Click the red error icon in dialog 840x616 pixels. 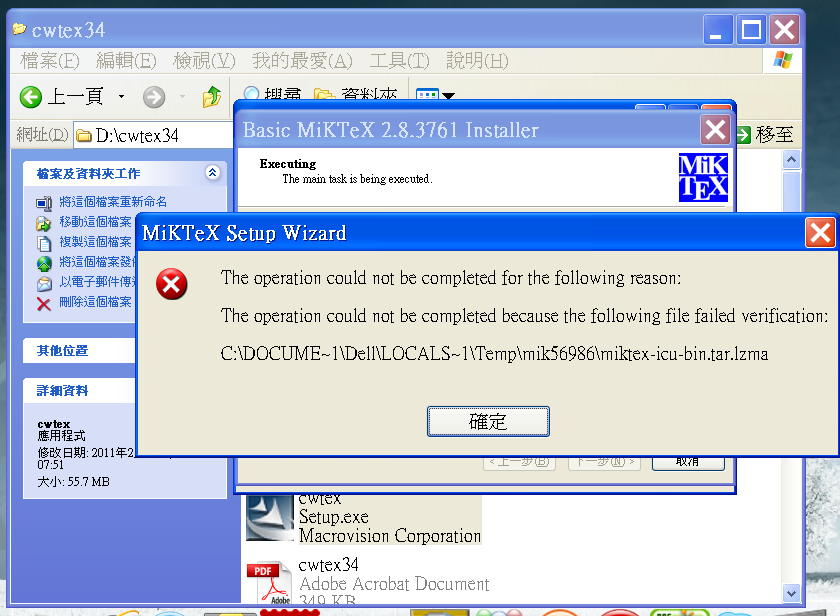tap(171, 284)
